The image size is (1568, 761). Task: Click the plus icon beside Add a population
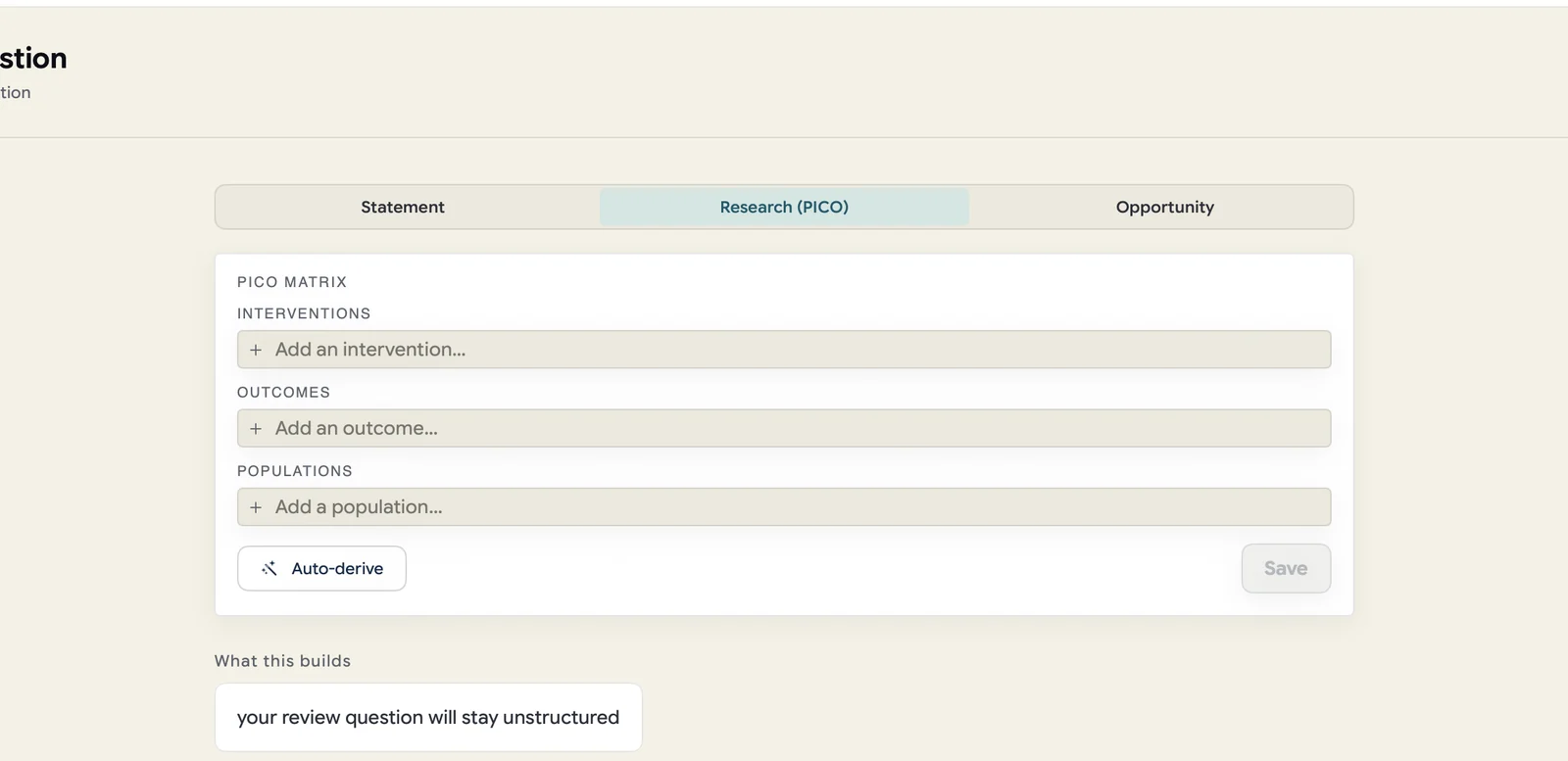256,507
